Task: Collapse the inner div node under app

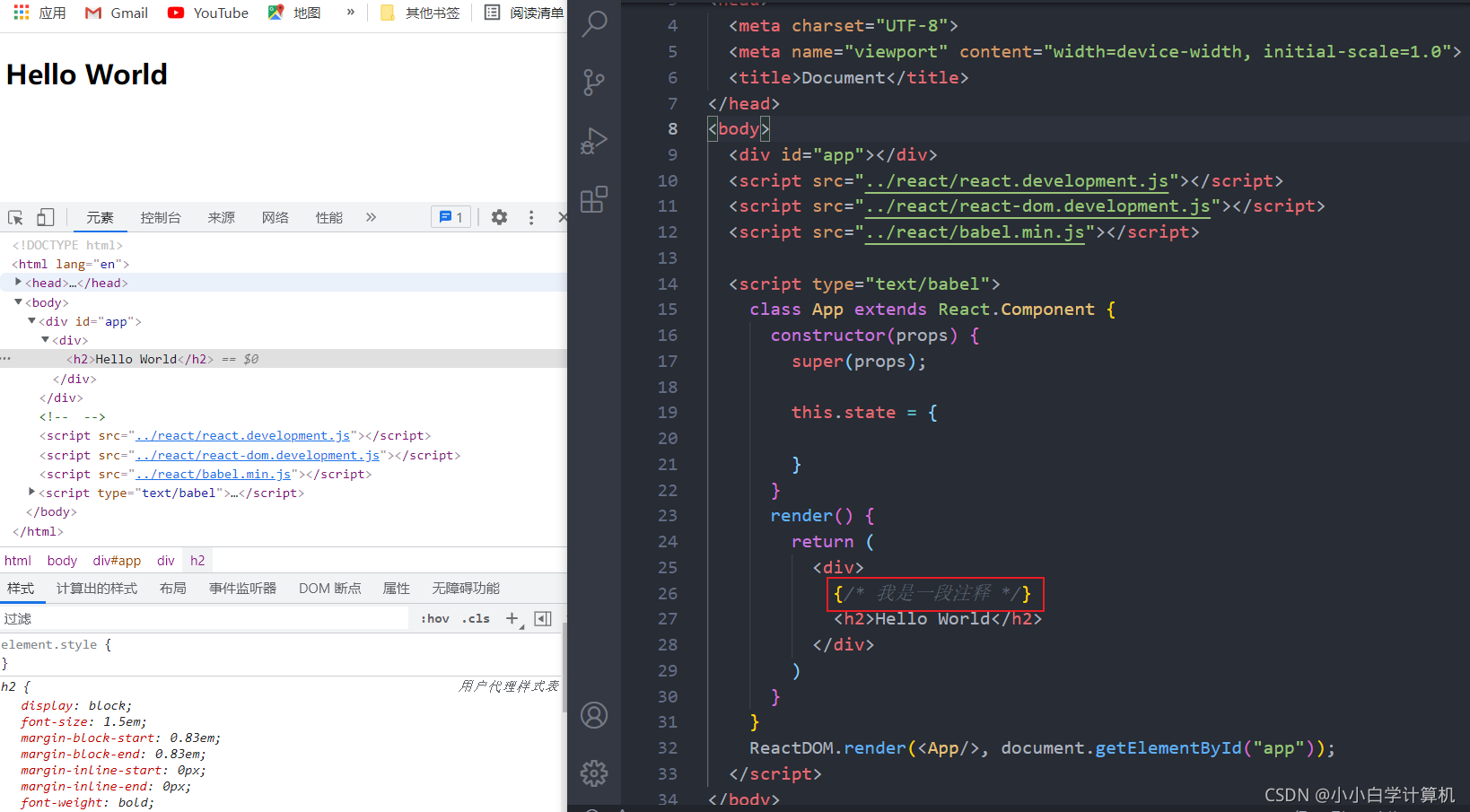Action: click(45, 339)
